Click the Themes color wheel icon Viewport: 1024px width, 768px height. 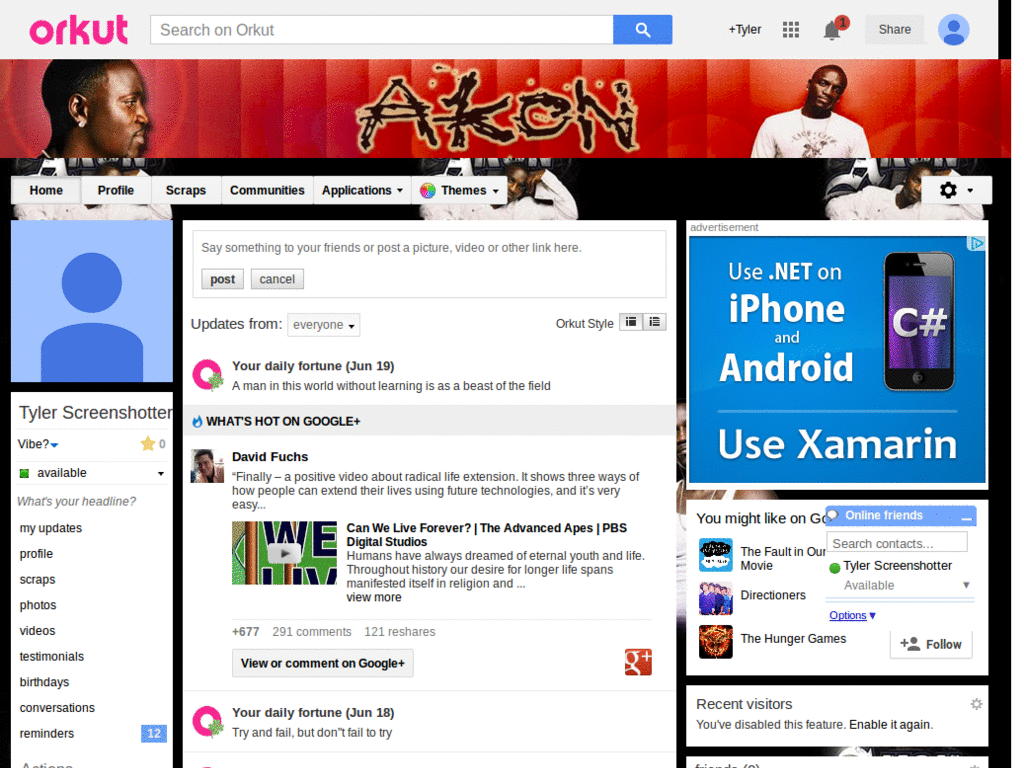[x=427, y=191]
